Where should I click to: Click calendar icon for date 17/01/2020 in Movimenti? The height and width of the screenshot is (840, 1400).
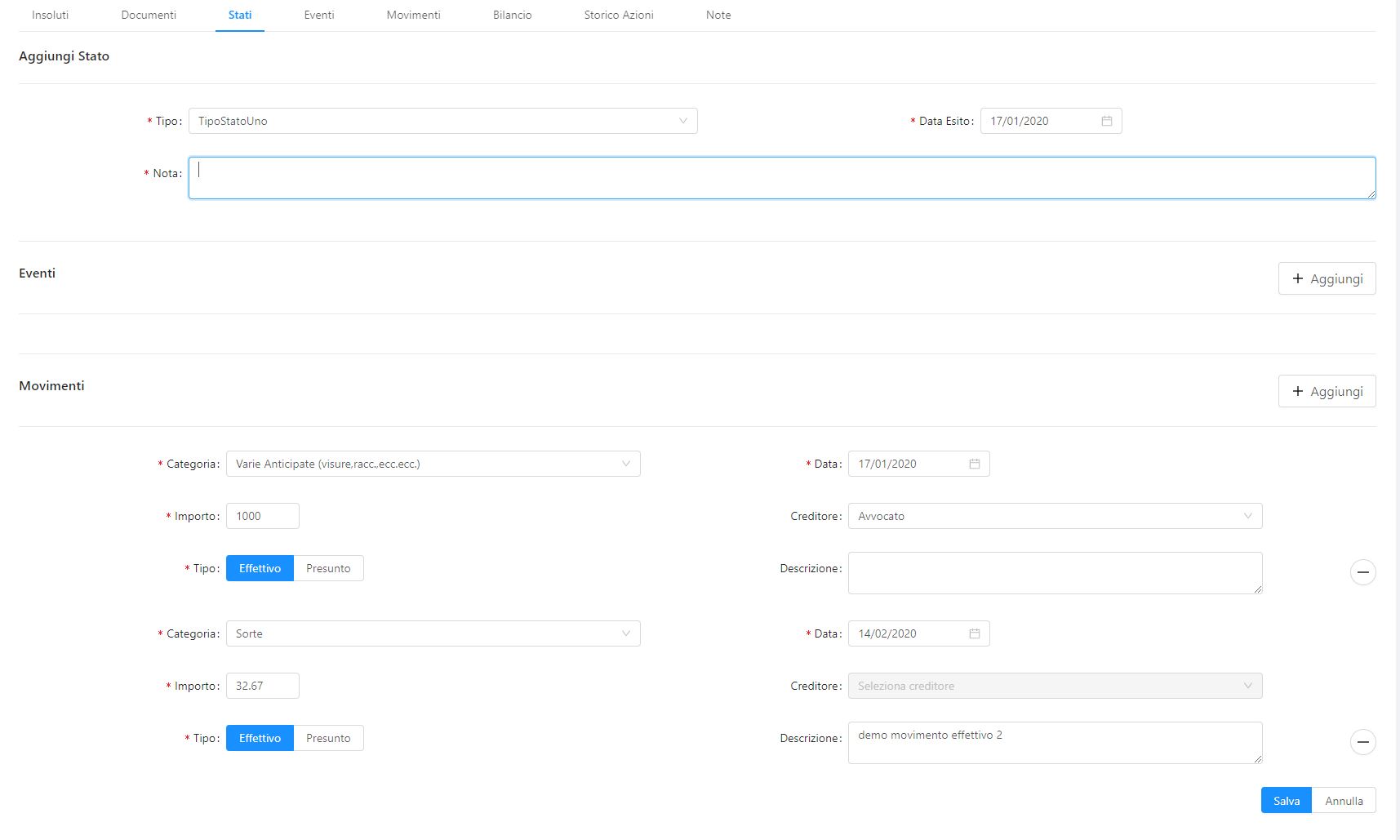(974, 464)
